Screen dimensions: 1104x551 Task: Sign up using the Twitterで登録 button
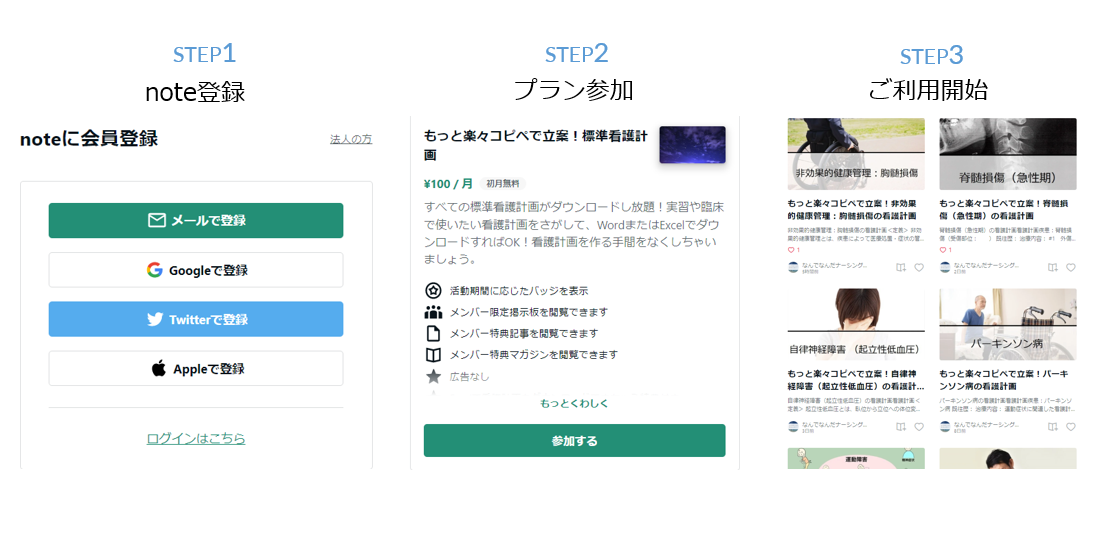(196, 319)
